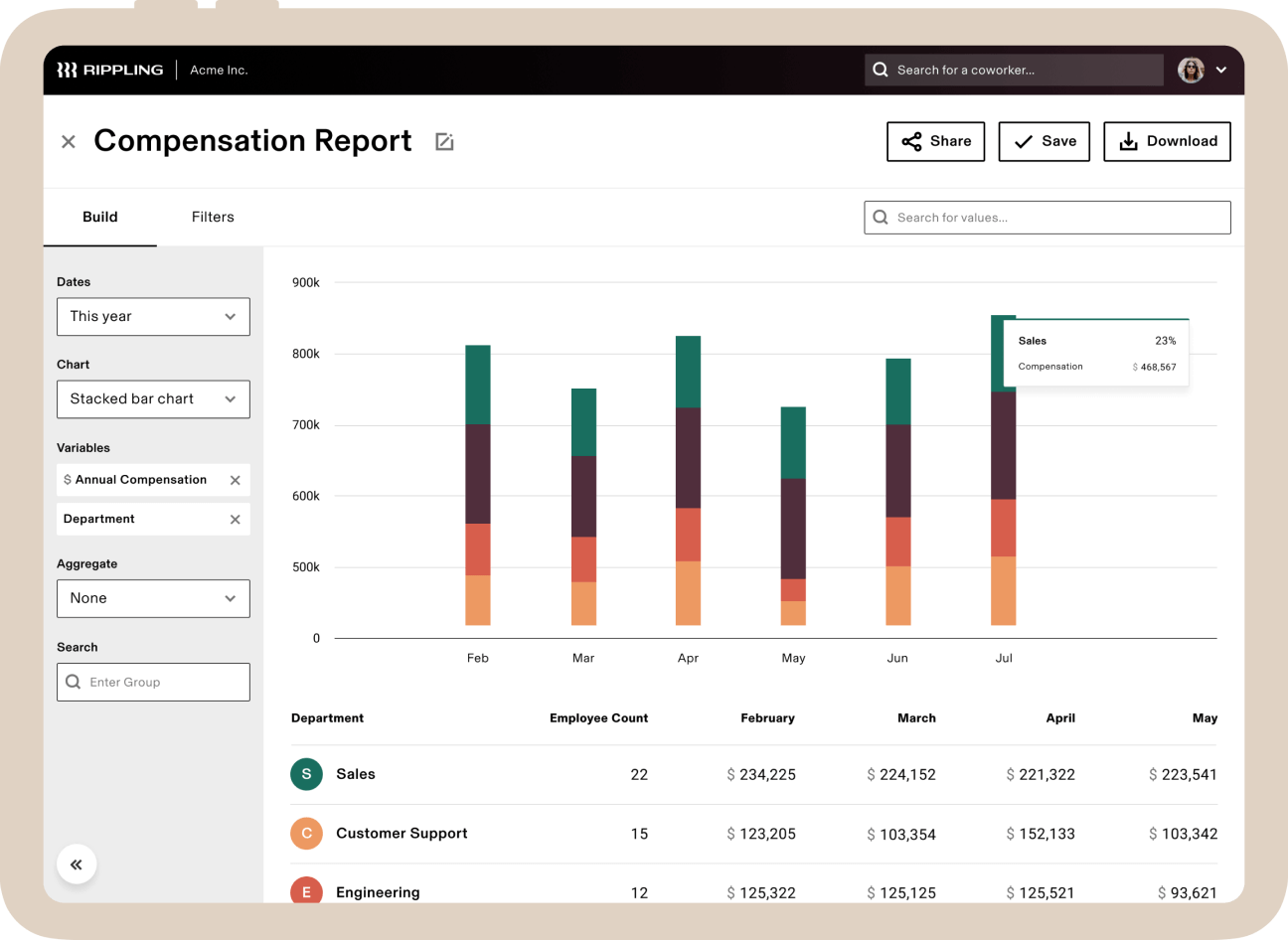Click the Engineering avatar icon
Screen dimensions: 1288x940
click(306, 890)
